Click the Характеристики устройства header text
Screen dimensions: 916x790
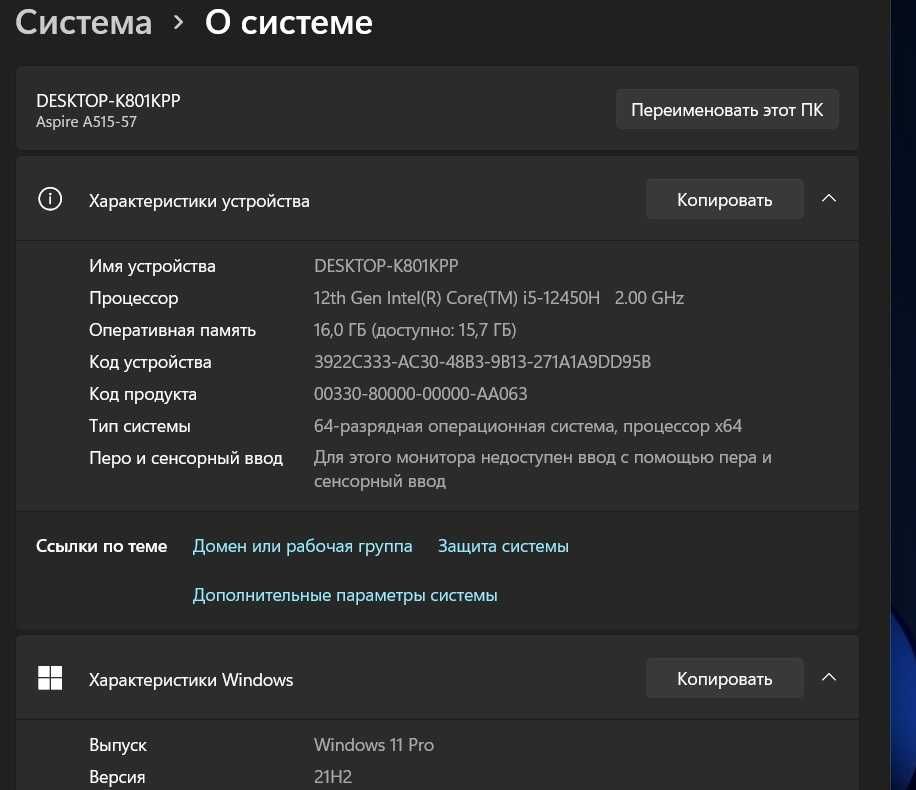(x=199, y=201)
